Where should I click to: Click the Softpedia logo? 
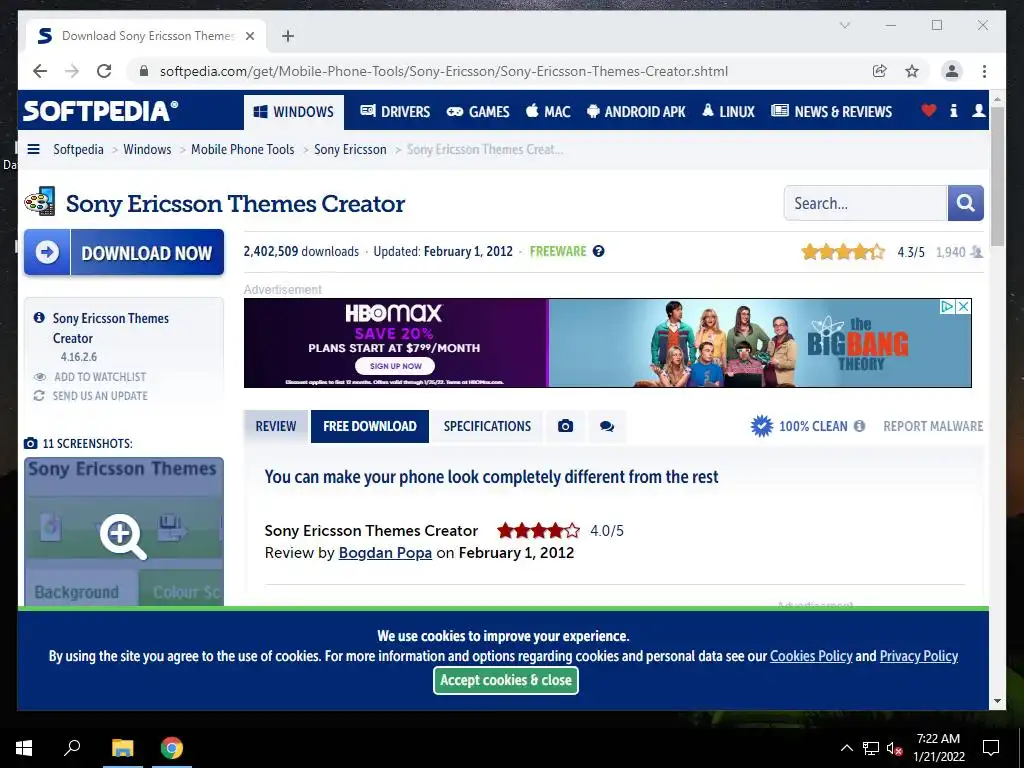click(101, 111)
